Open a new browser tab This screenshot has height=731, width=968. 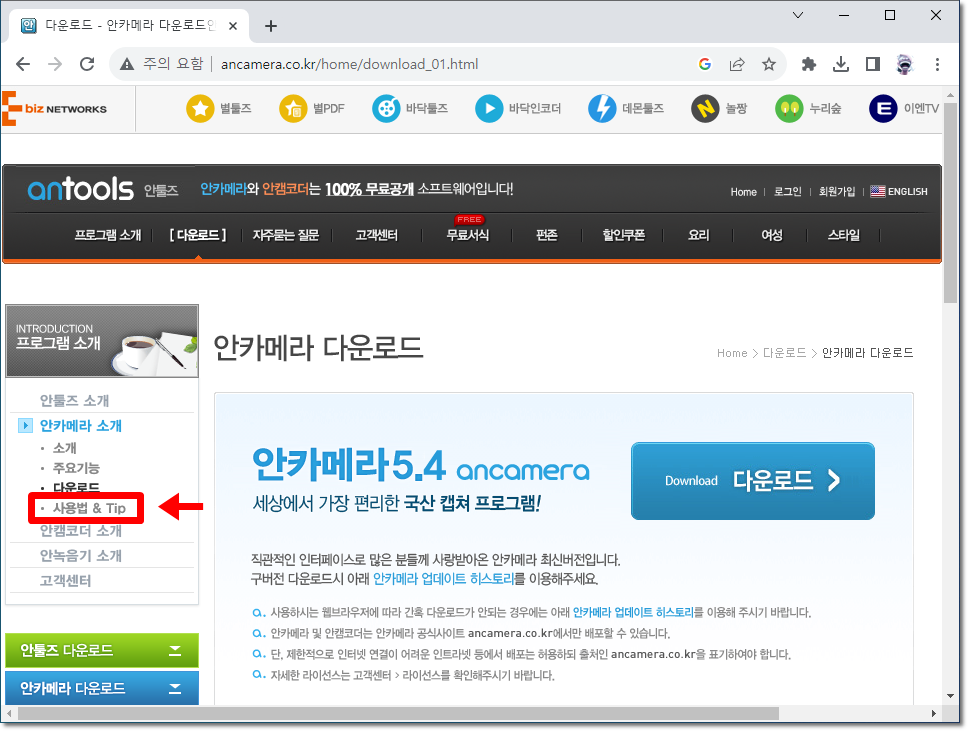tap(270, 26)
